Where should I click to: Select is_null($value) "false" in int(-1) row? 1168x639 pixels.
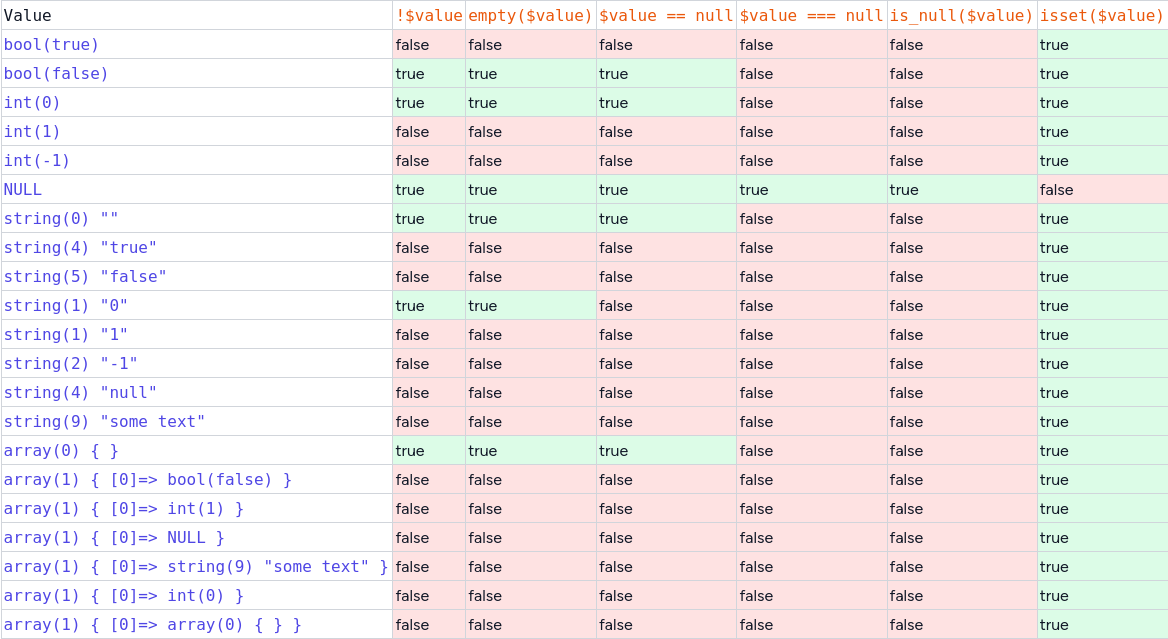click(x=962, y=161)
